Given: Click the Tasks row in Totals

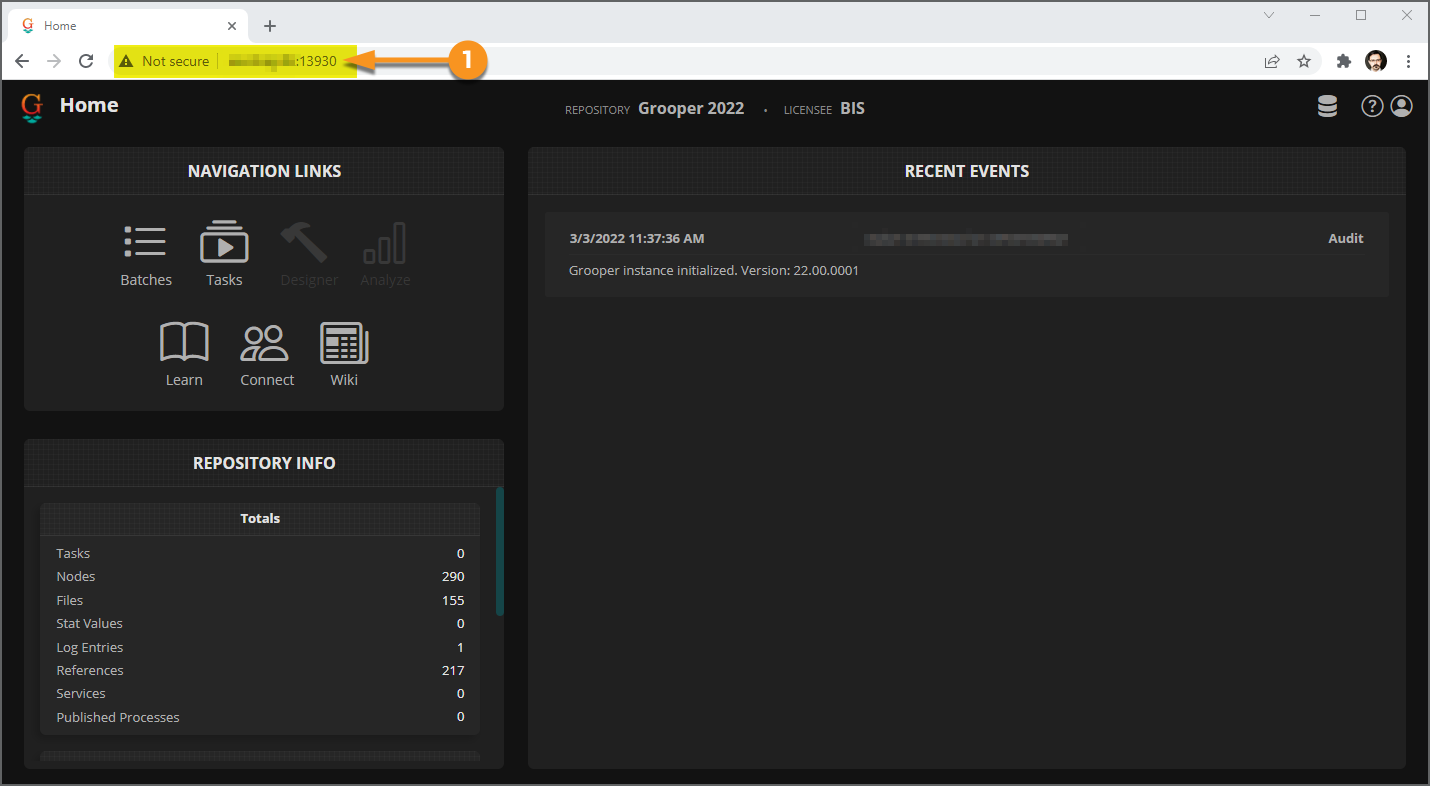Looking at the screenshot, I should tap(260, 553).
